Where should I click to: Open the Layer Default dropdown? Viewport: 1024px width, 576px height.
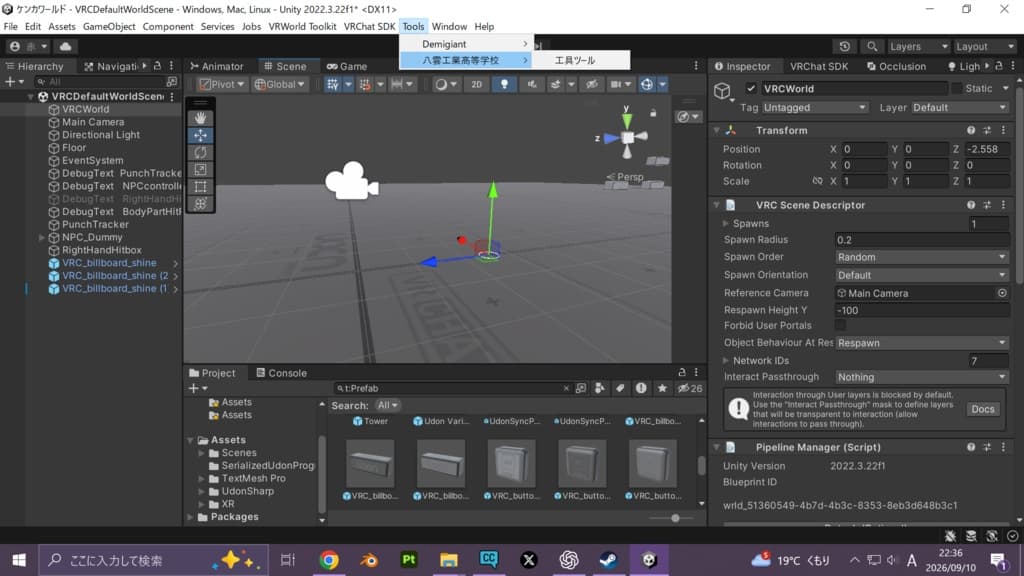pos(959,107)
